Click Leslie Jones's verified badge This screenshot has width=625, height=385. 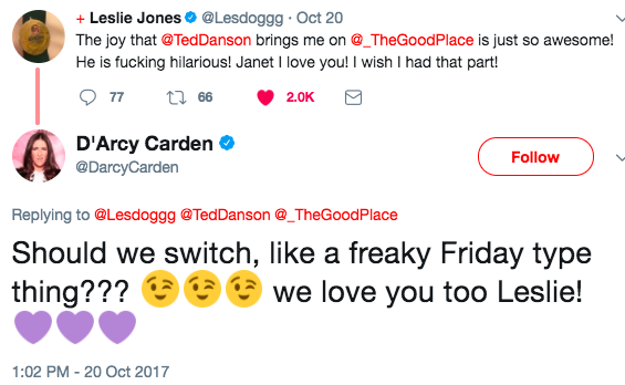point(191,18)
